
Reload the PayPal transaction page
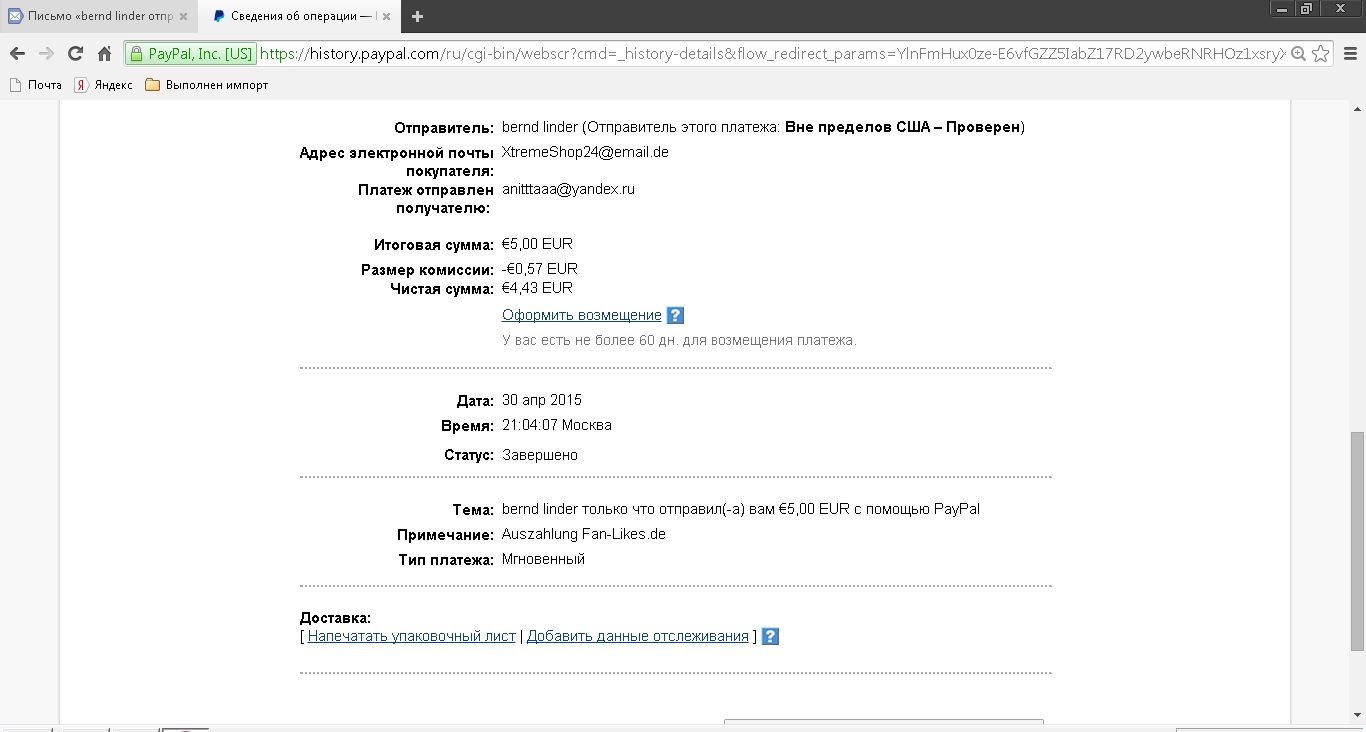tap(75, 54)
